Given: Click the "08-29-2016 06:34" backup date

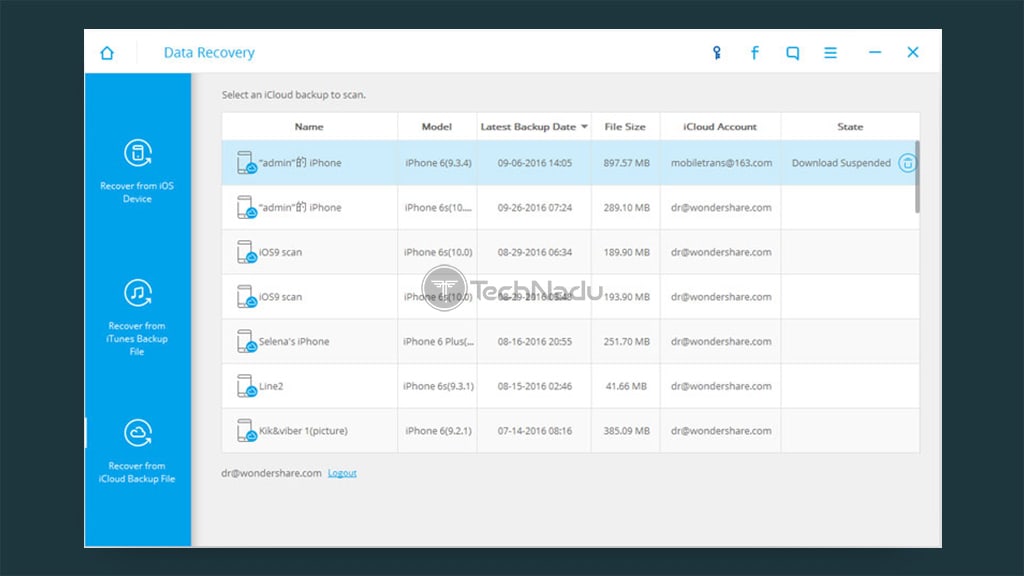Looking at the screenshot, I should [534, 252].
